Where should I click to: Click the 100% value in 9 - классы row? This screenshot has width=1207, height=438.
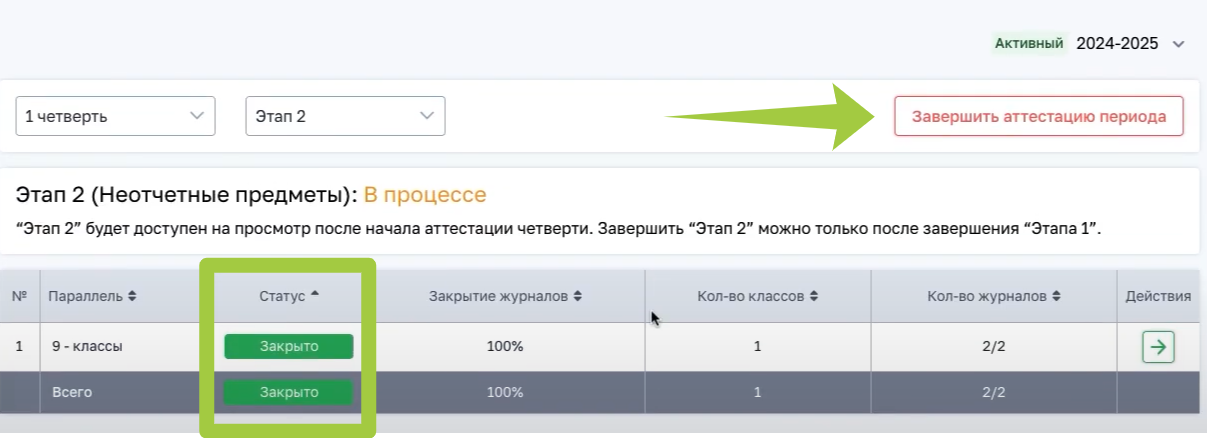505,347
